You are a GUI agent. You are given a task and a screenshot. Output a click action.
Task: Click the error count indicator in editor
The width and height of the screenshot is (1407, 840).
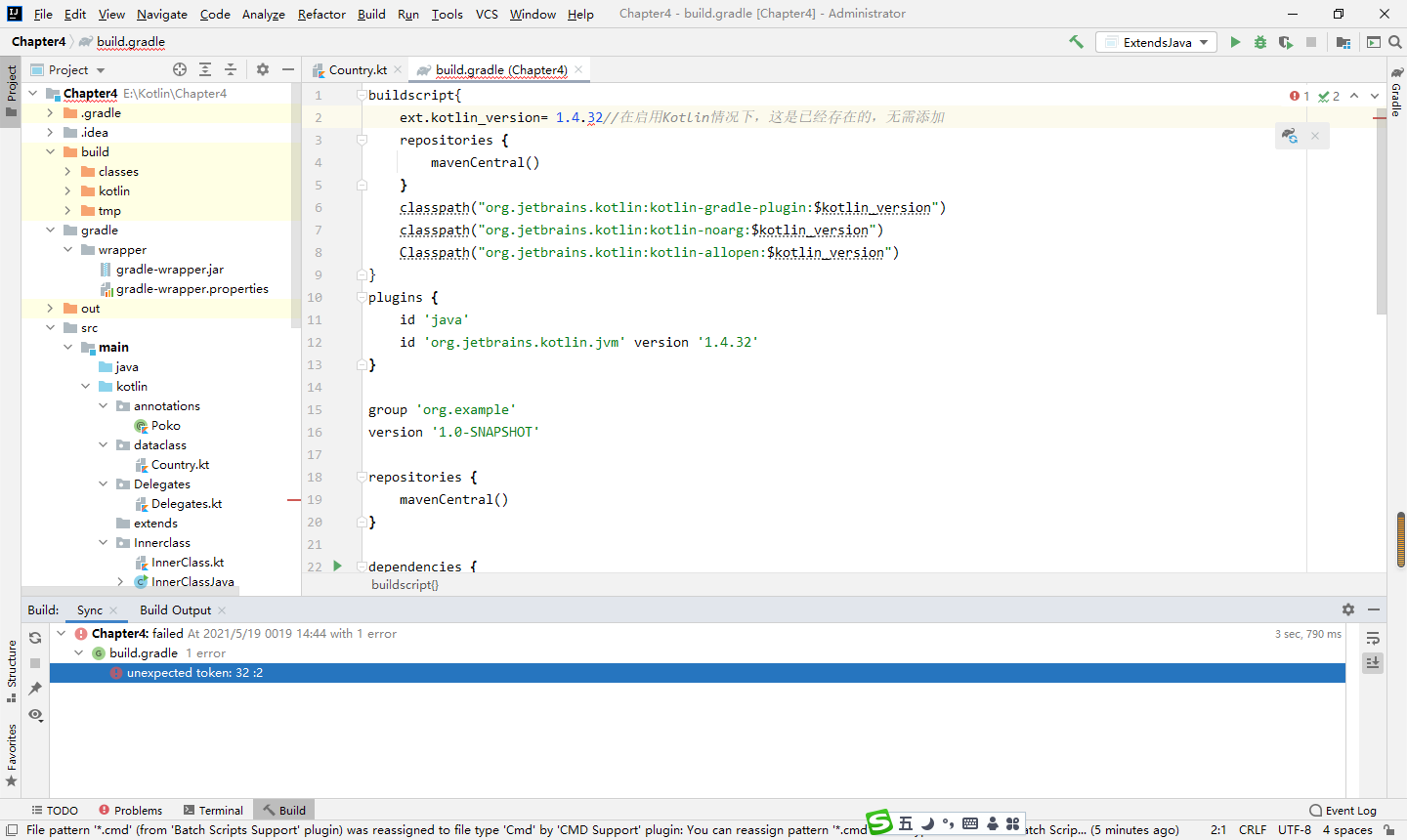(1300, 96)
